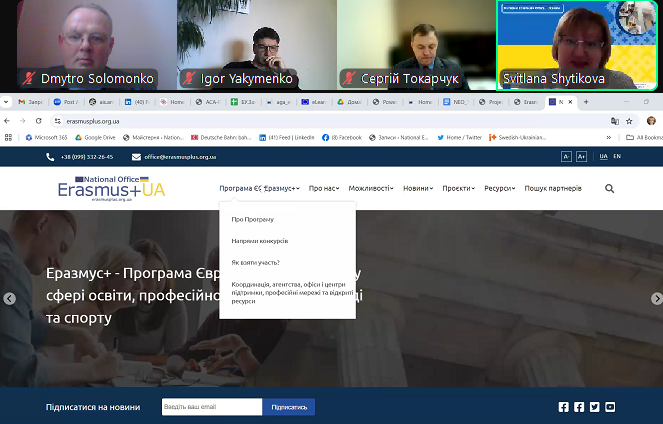The height and width of the screenshot is (424, 663).
Task: Expand the Можливості menu
Action: 371,188
